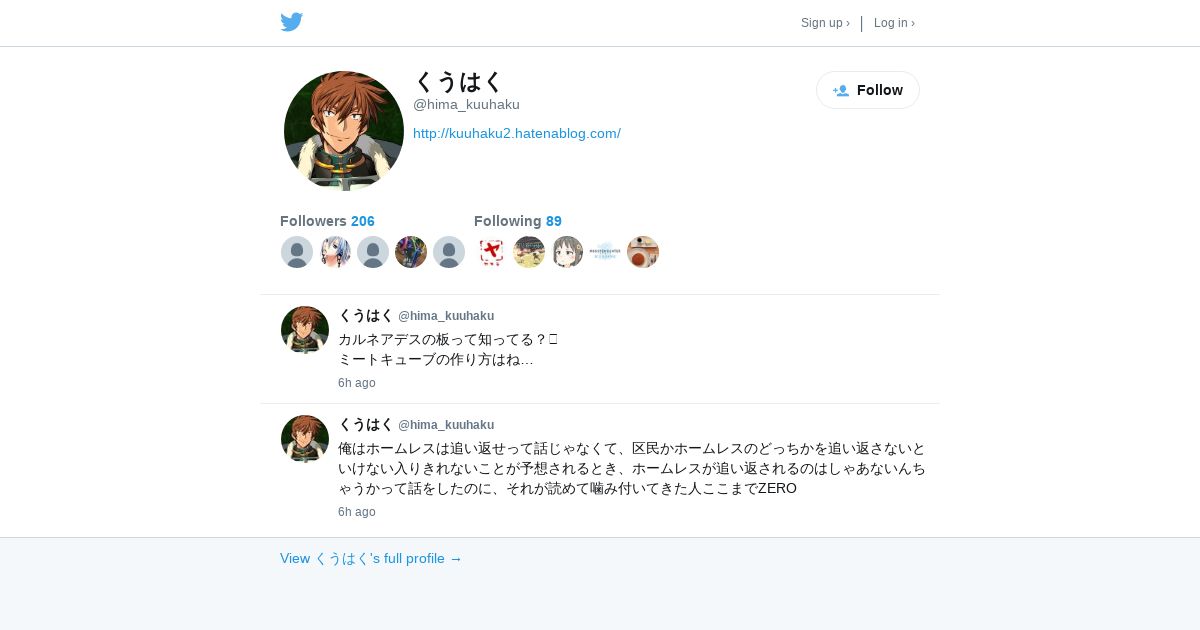Viewport: 1200px width, 630px height.
Task: Open the red-figure following avatar
Action: [491, 252]
